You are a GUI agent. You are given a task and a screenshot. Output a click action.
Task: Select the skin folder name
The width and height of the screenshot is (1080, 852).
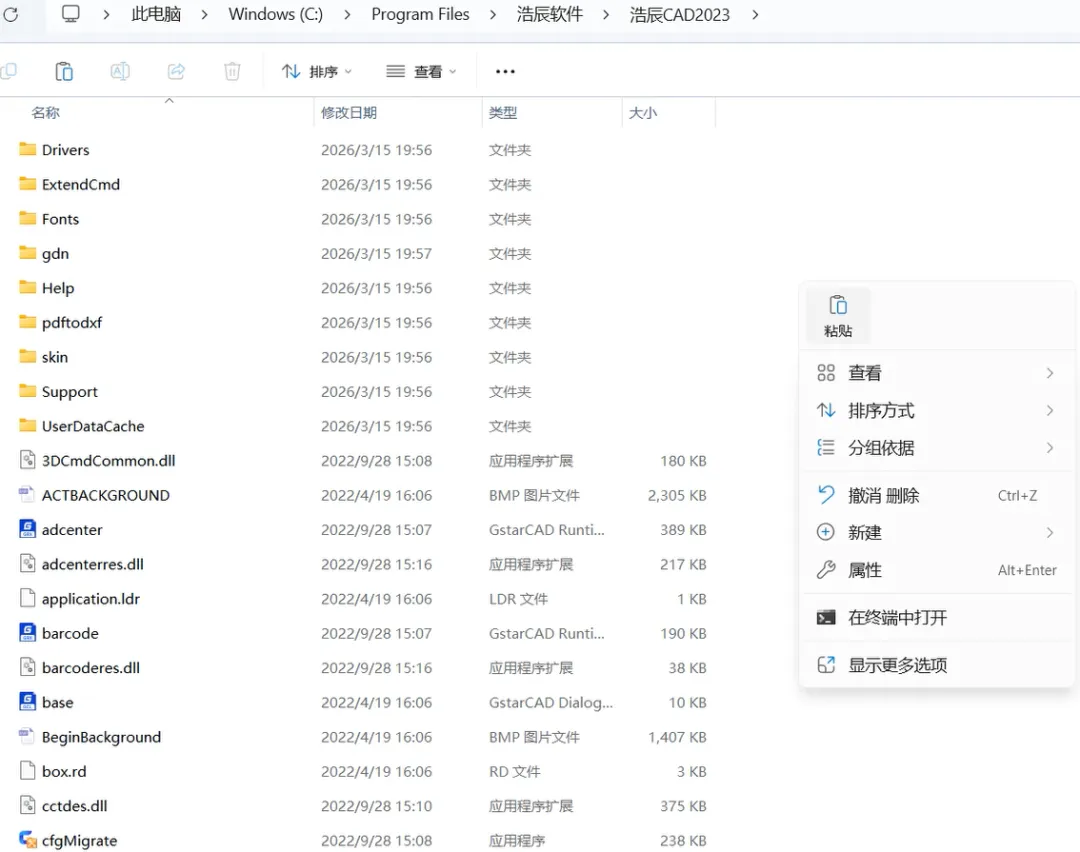tap(54, 357)
